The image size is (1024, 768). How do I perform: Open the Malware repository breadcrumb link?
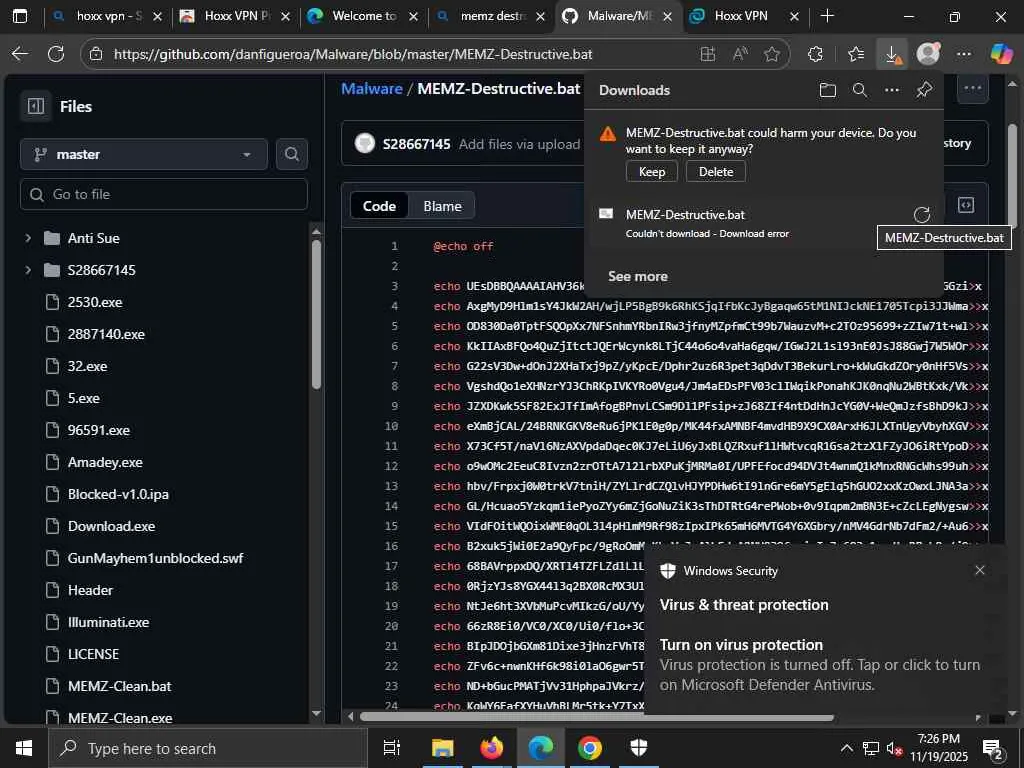tap(372, 88)
